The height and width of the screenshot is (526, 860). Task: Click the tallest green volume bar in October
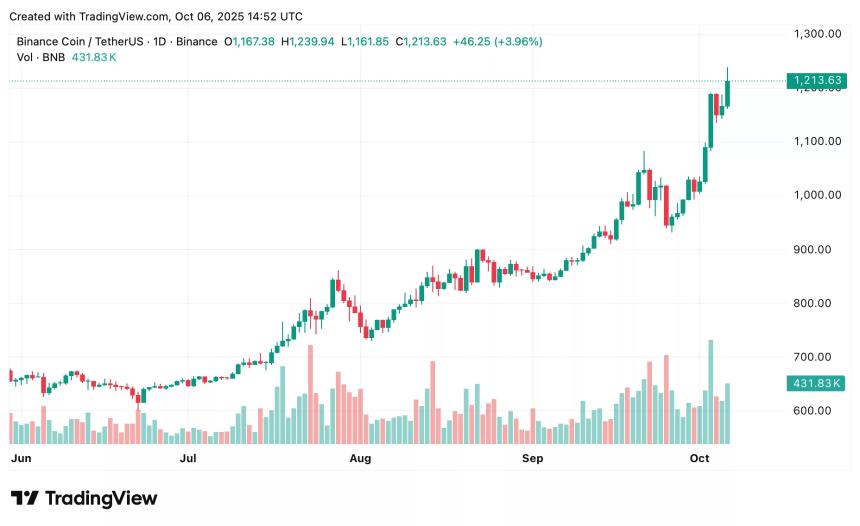tap(711, 391)
